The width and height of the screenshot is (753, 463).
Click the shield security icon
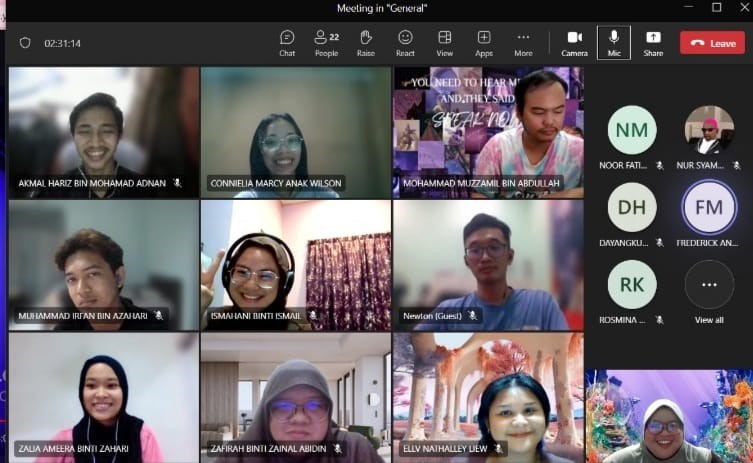click(x=25, y=43)
